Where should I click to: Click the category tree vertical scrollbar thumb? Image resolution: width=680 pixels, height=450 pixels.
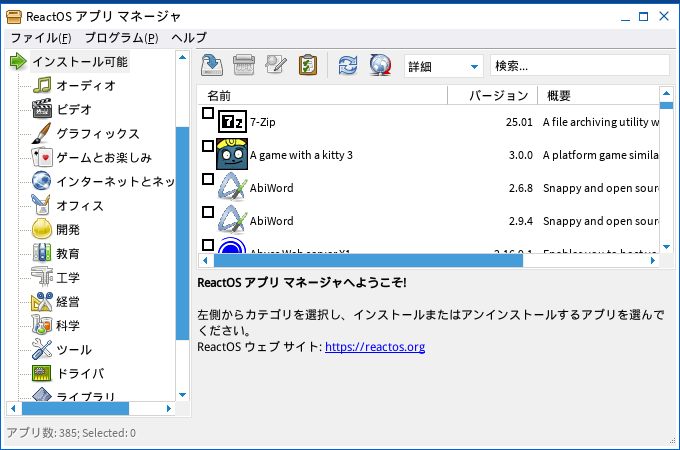coord(183,233)
